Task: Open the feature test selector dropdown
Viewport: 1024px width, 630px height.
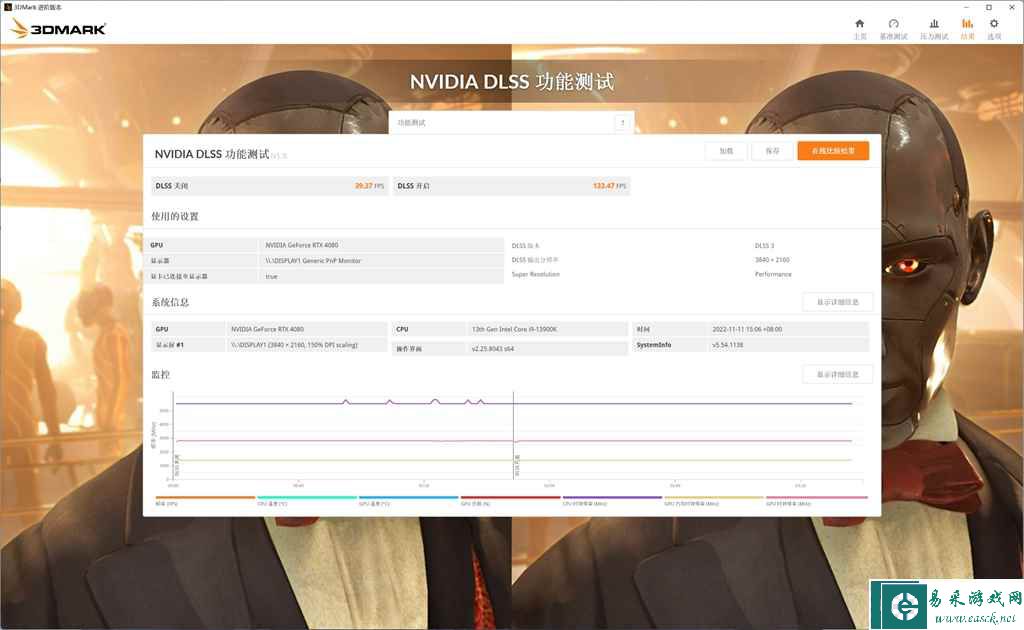Action: tap(511, 123)
